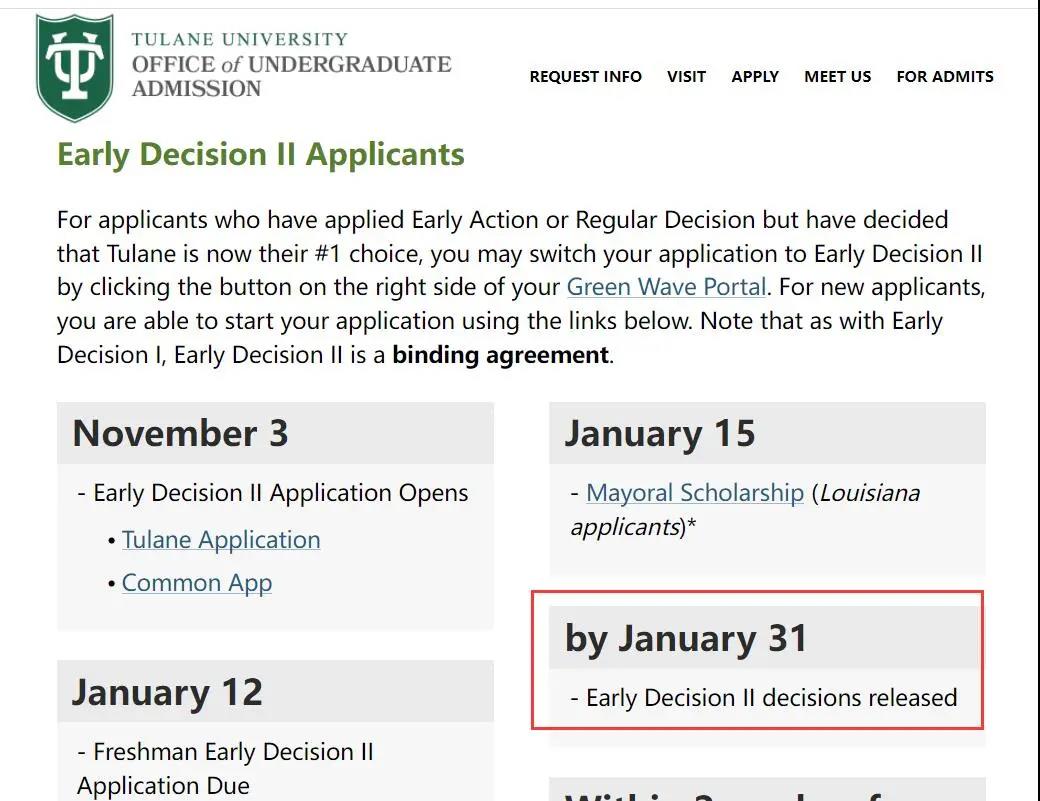
Task: Click the January 12 date heading
Action: pos(167,692)
